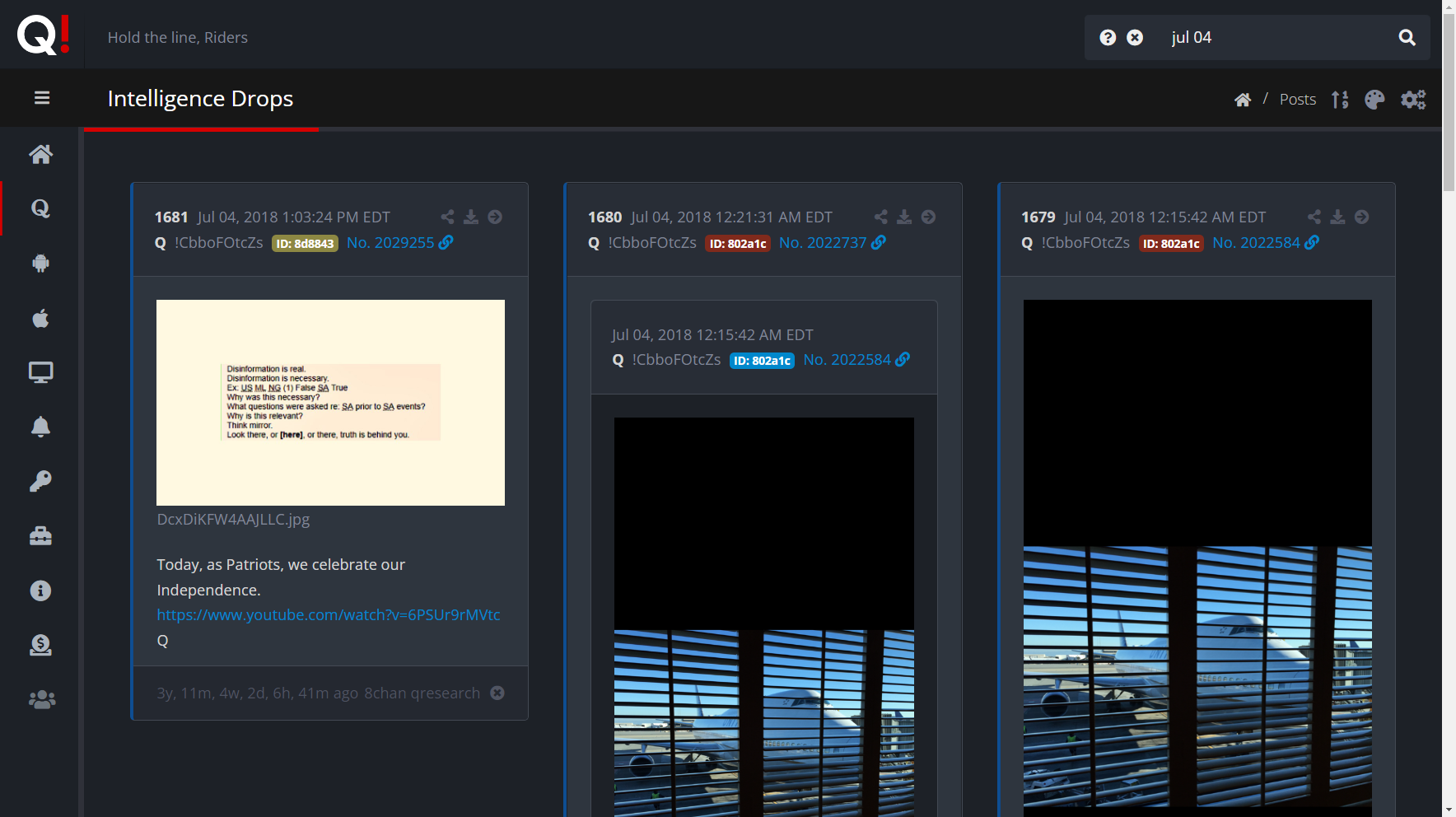Image resolution: width=1456 pixels, height=817 pixels.
Task: Open the color theme palette icon
Action: (x=1374, y=100)
